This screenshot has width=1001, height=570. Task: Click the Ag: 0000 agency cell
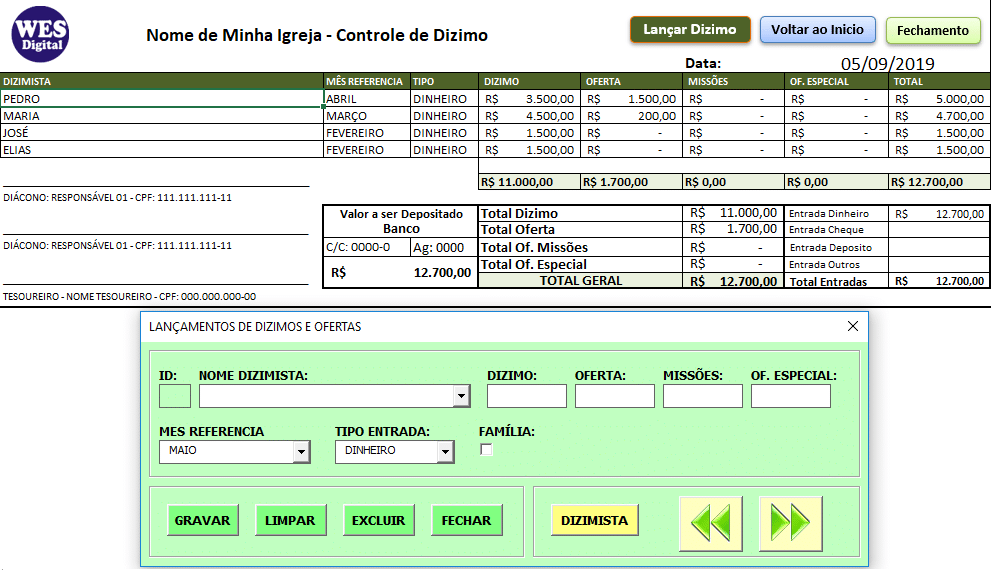pos(444,247)
